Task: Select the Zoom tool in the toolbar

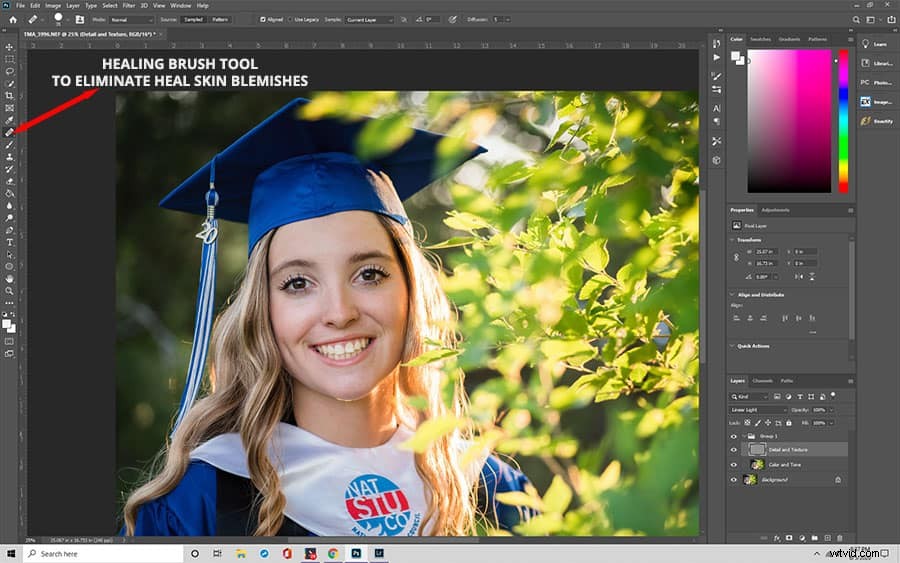Action: pyautogui.click(x=9, y=291)
